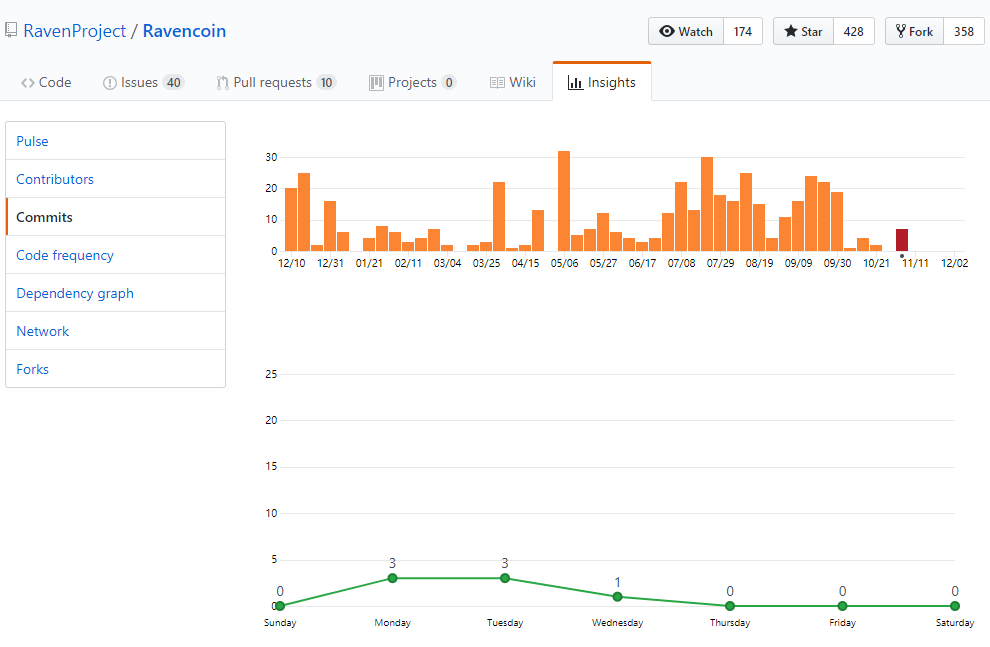Select the bar above 07/29 label

720,223
